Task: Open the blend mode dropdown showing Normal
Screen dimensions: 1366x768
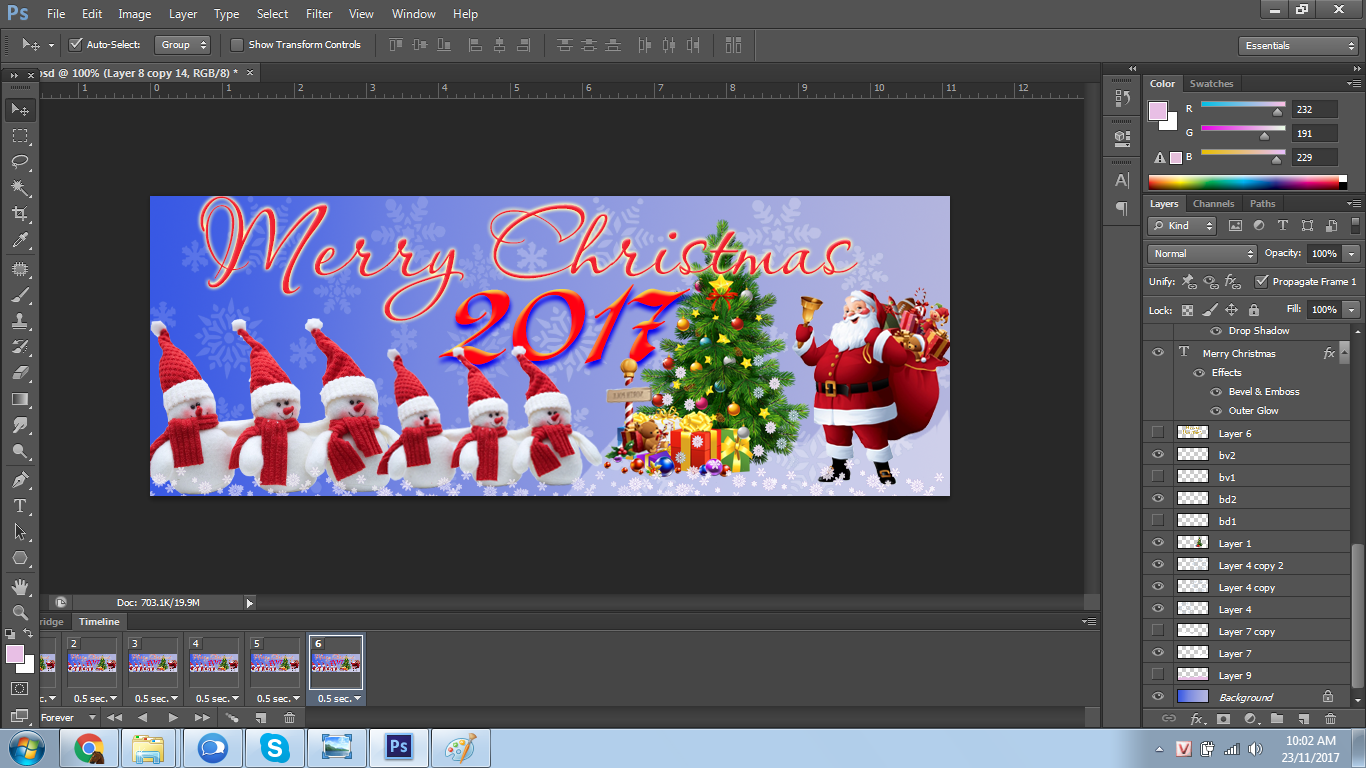Action: (x=1200, y=253)
